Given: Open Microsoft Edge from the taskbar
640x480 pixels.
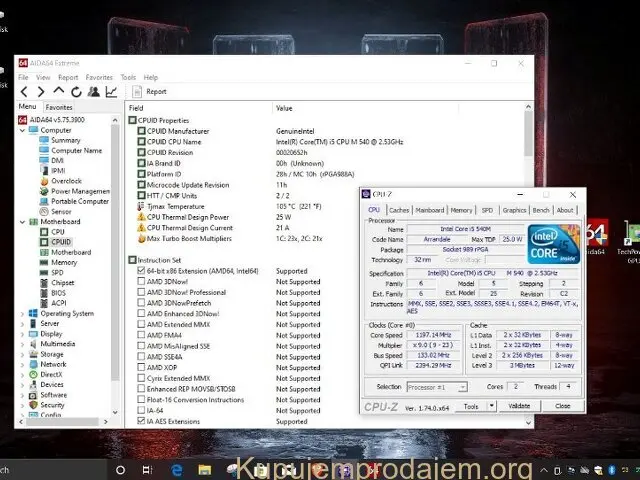Looking at the screenshot, I should [x=177, y=468].
